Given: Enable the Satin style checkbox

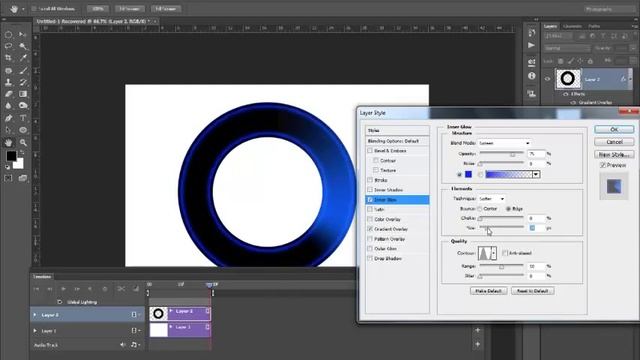Looking at the screenshot, I should click(x=370, y=209).
